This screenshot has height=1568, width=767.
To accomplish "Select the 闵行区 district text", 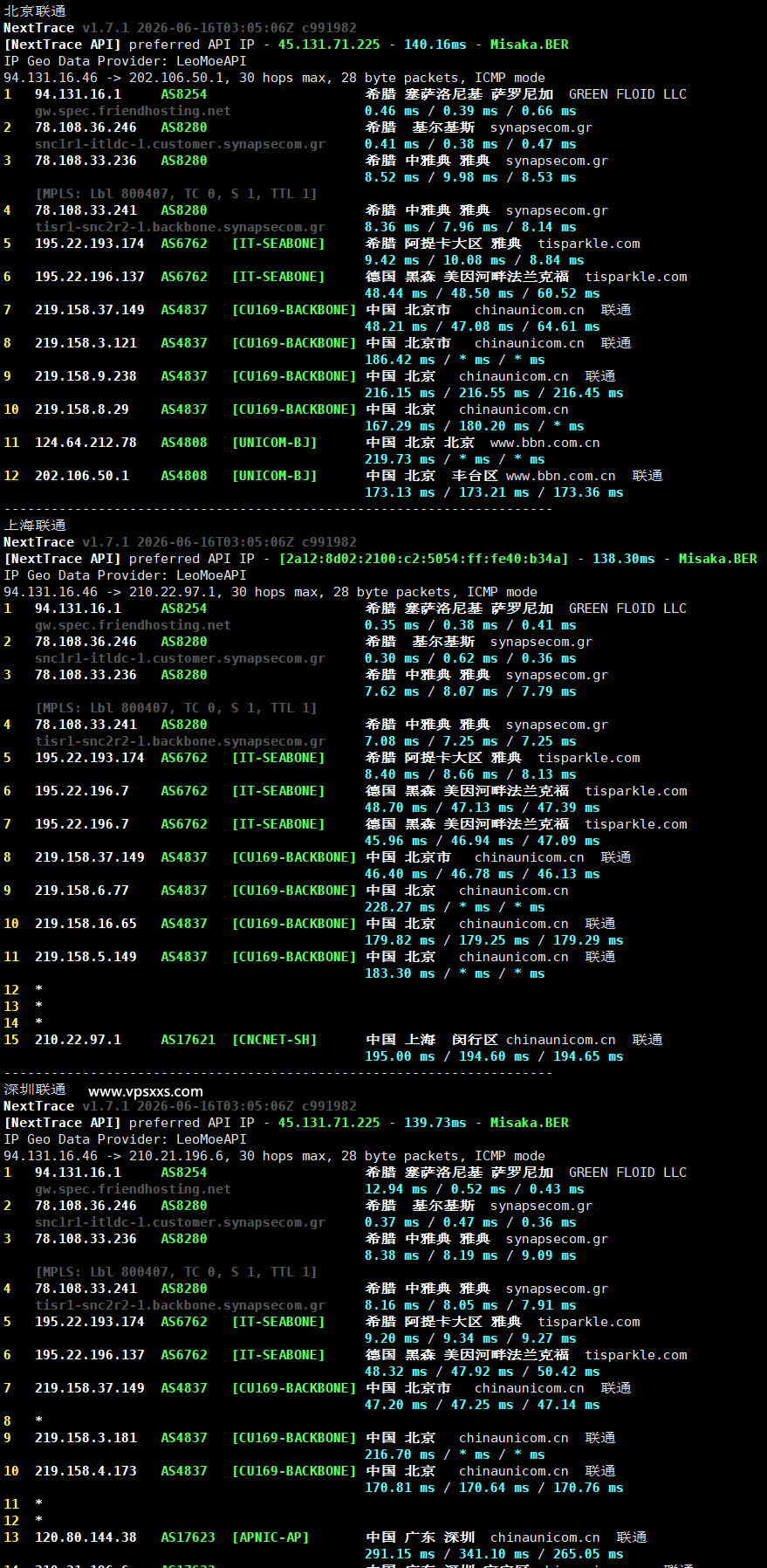I will [x=475, y=1040].
